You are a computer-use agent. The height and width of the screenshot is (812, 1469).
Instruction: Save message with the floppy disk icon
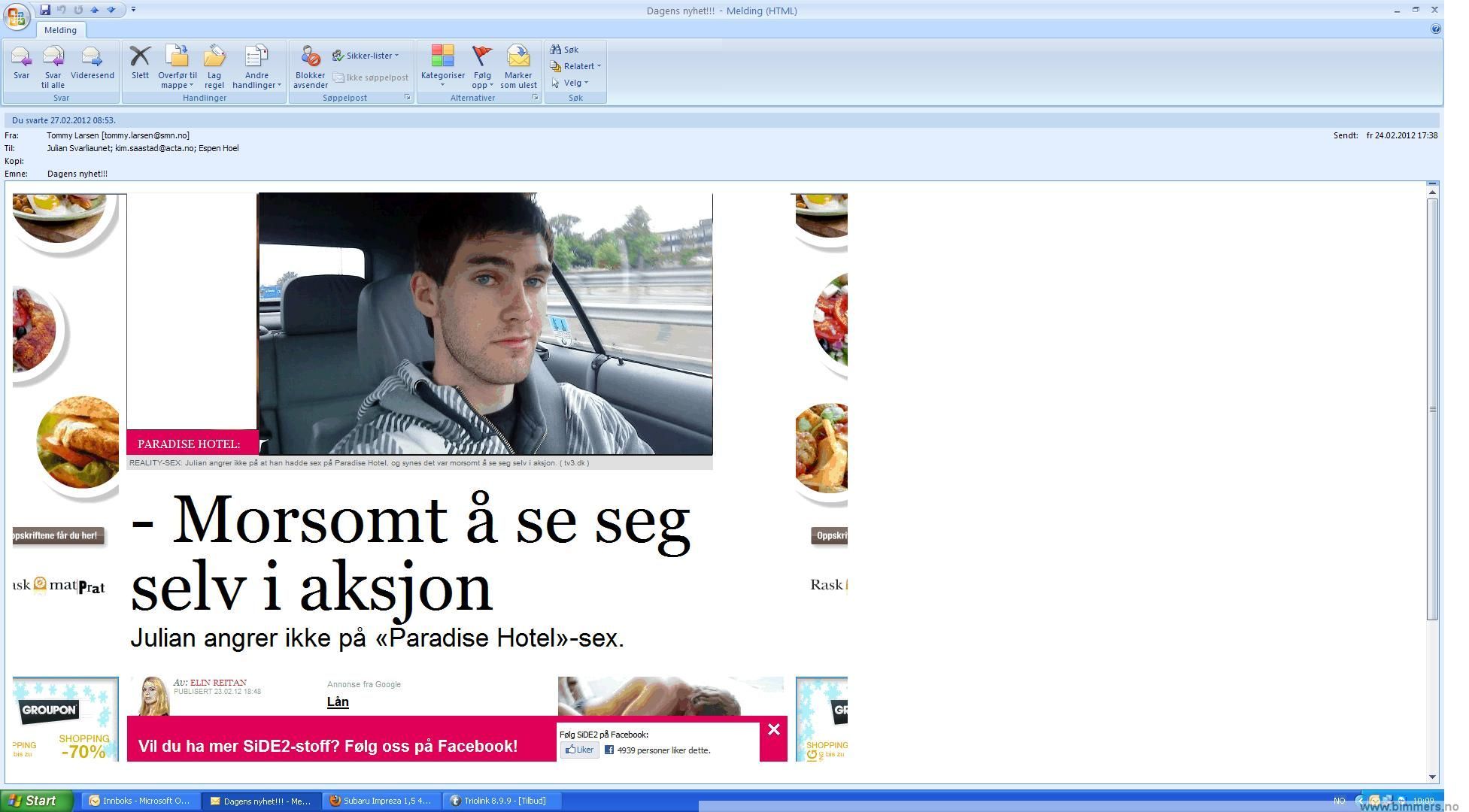[45, 10]
